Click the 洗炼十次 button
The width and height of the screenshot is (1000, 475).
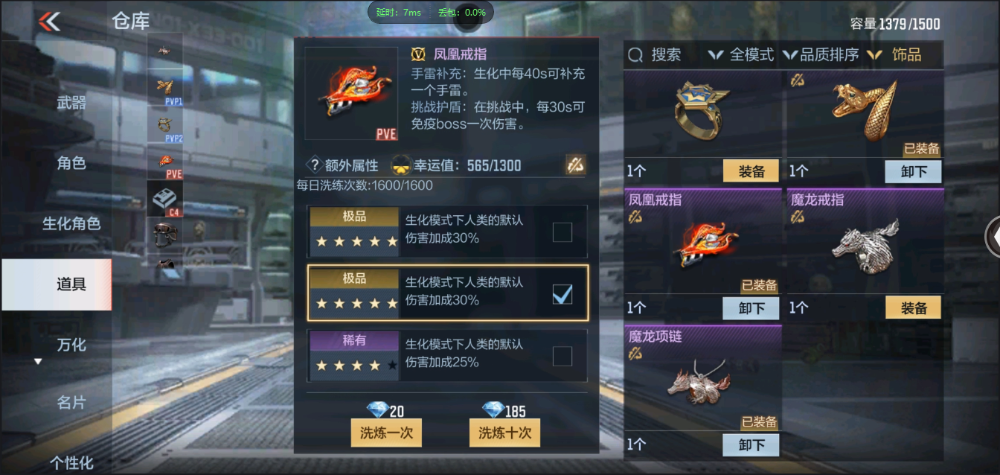[504, 433]
